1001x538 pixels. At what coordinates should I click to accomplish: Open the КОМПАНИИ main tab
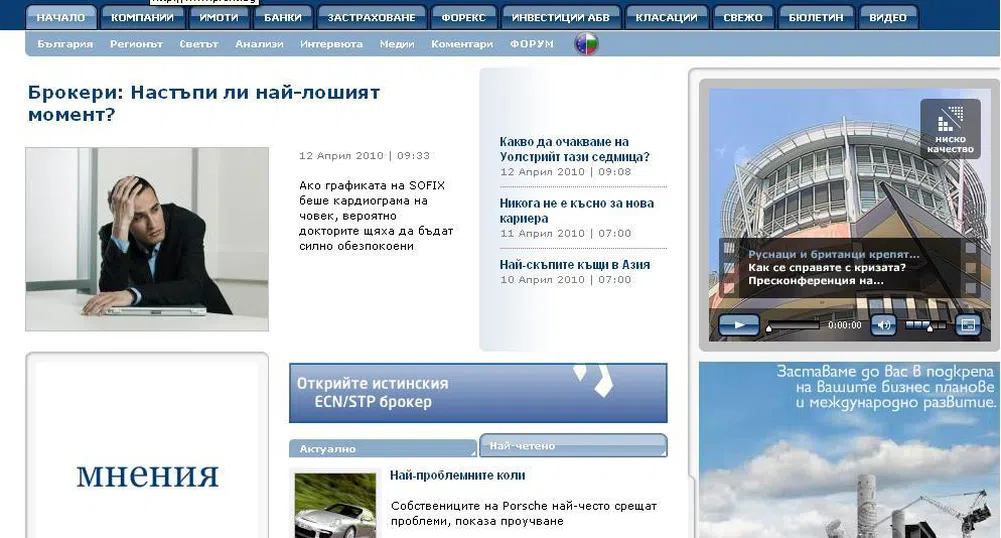click(142, 17)
